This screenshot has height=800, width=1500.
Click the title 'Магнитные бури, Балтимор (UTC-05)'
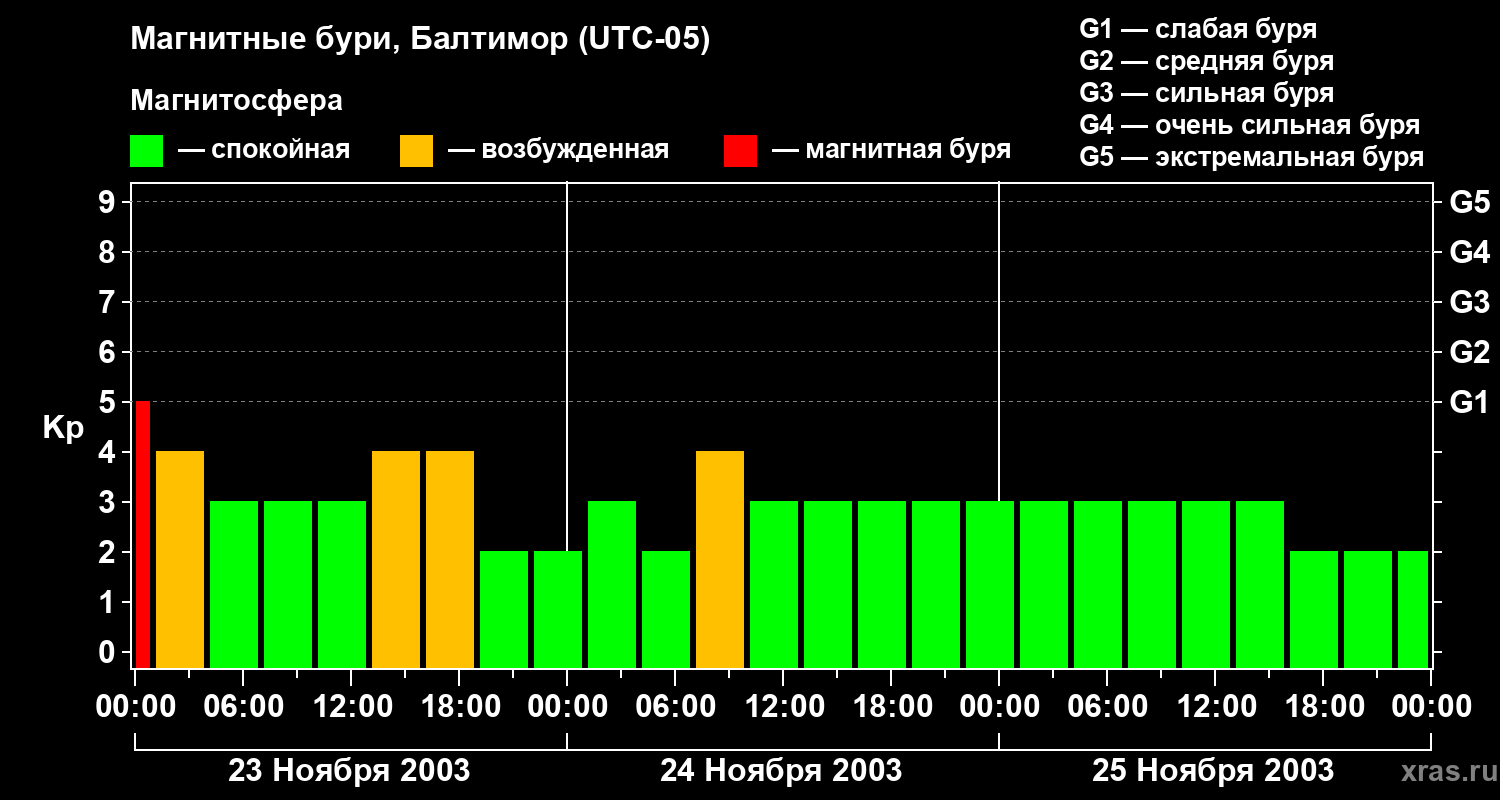point(420,41)
